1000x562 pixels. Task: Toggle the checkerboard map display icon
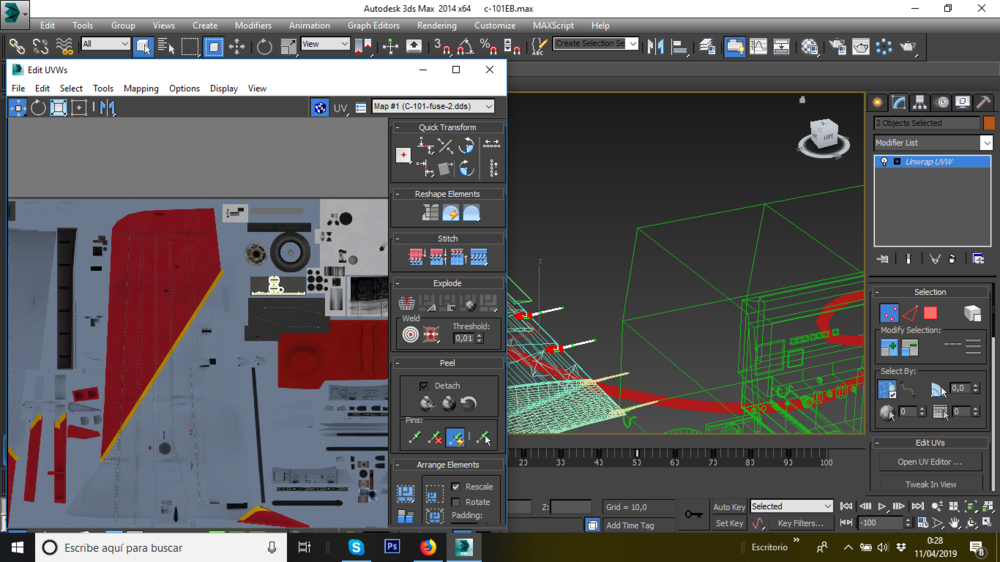coord(319,107)
